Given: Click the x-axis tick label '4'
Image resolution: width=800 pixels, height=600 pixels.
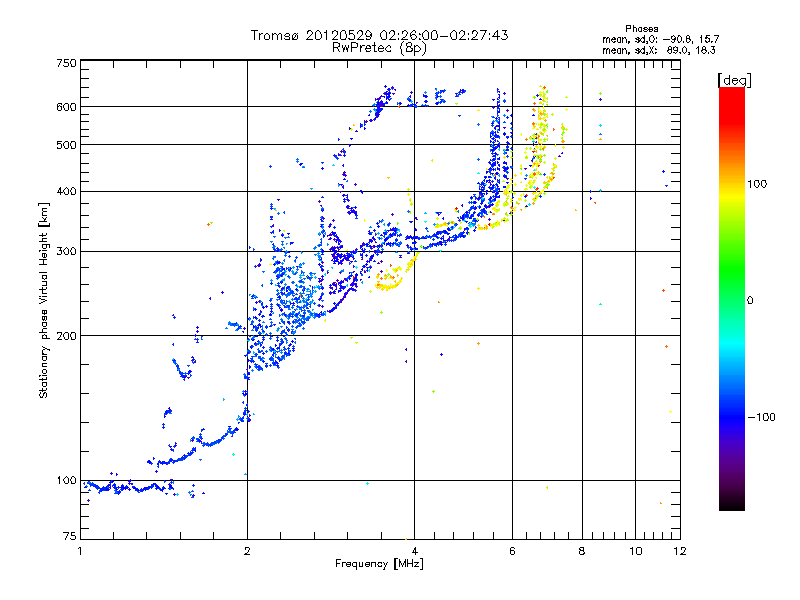Looking at the screenshot, I should coord(414,551).
